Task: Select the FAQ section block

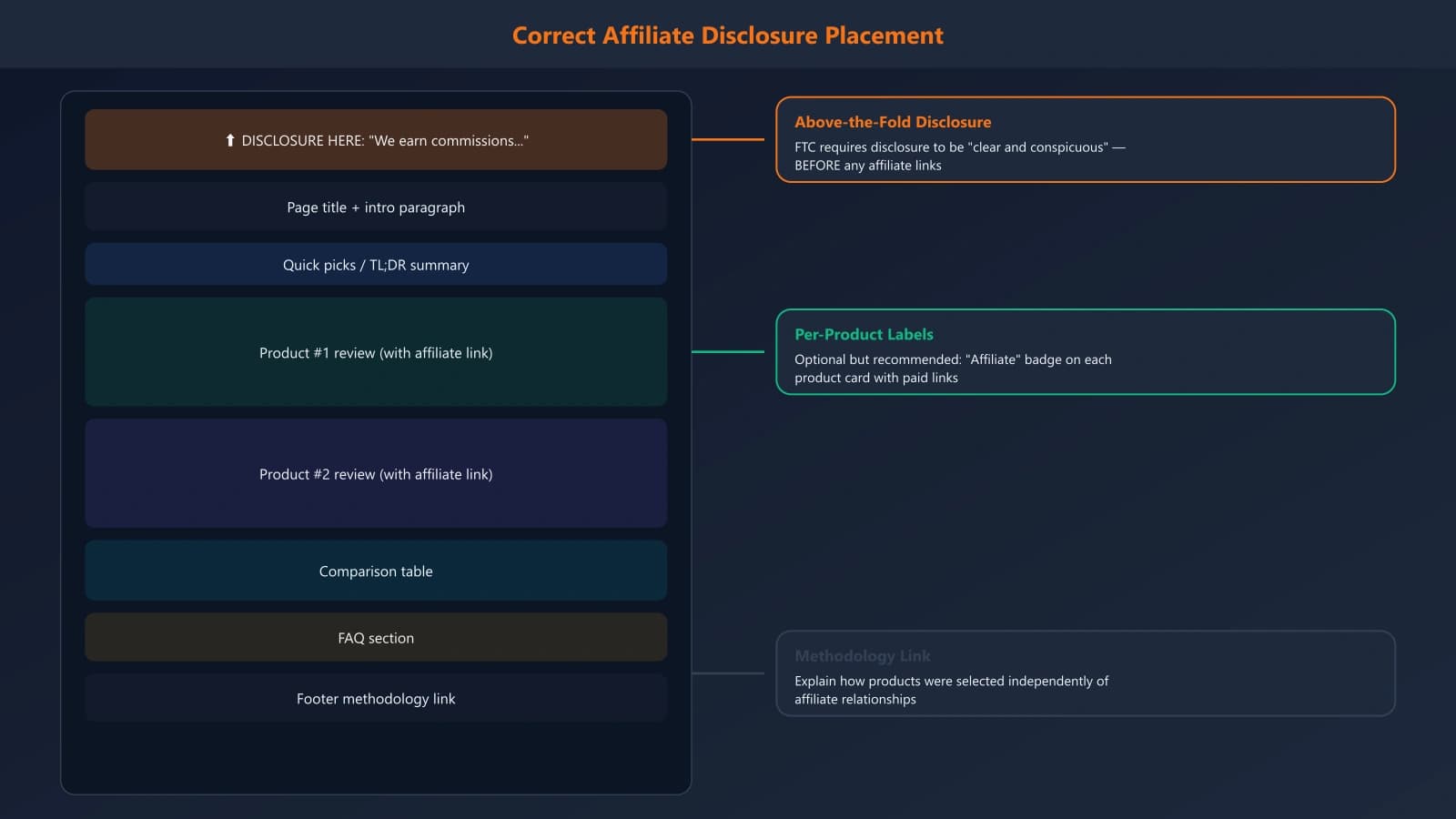Action: point(376,637)
